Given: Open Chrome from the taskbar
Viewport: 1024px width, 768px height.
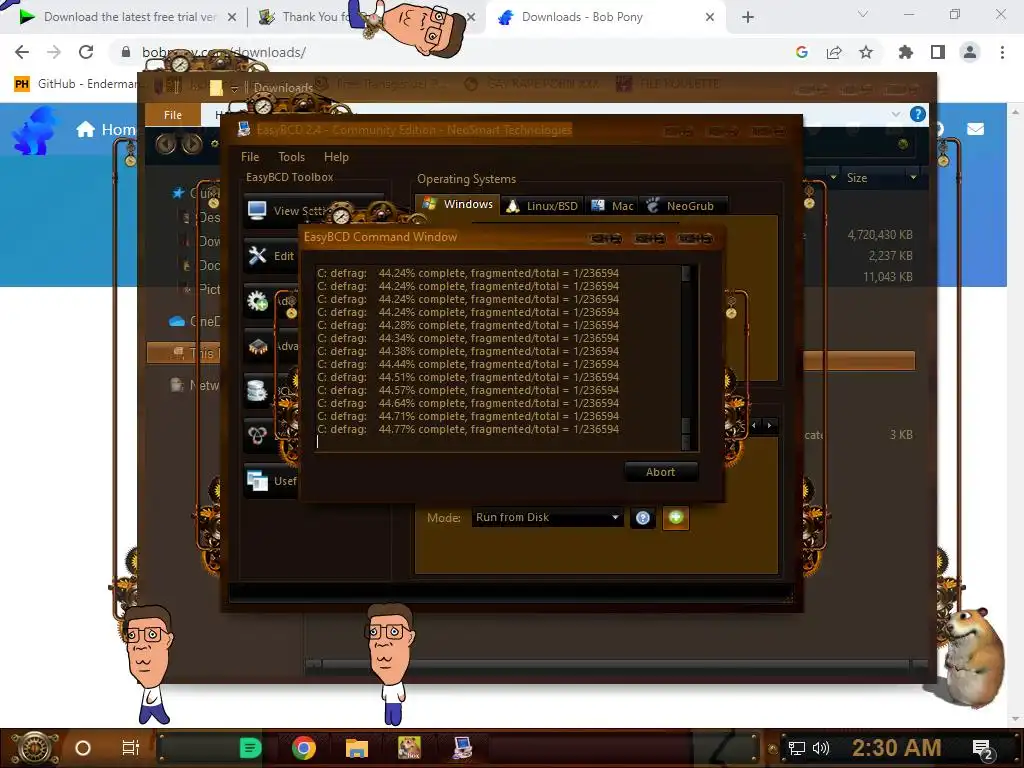Looking at the screenshot, I should click(304, 748).
